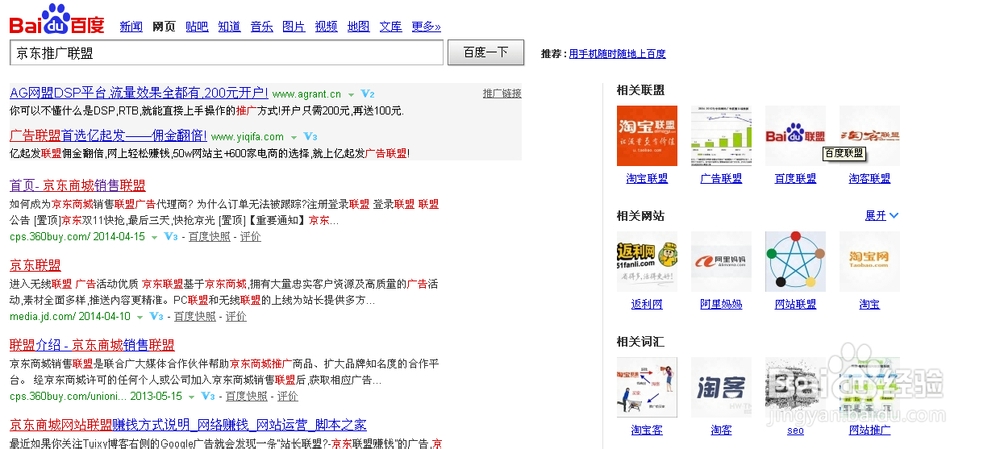This screenshot has width=1000, height=449.
Task: Click the 淘客联盟 thumbnail image
Action: pyautogui.click(x=869, y=136)
